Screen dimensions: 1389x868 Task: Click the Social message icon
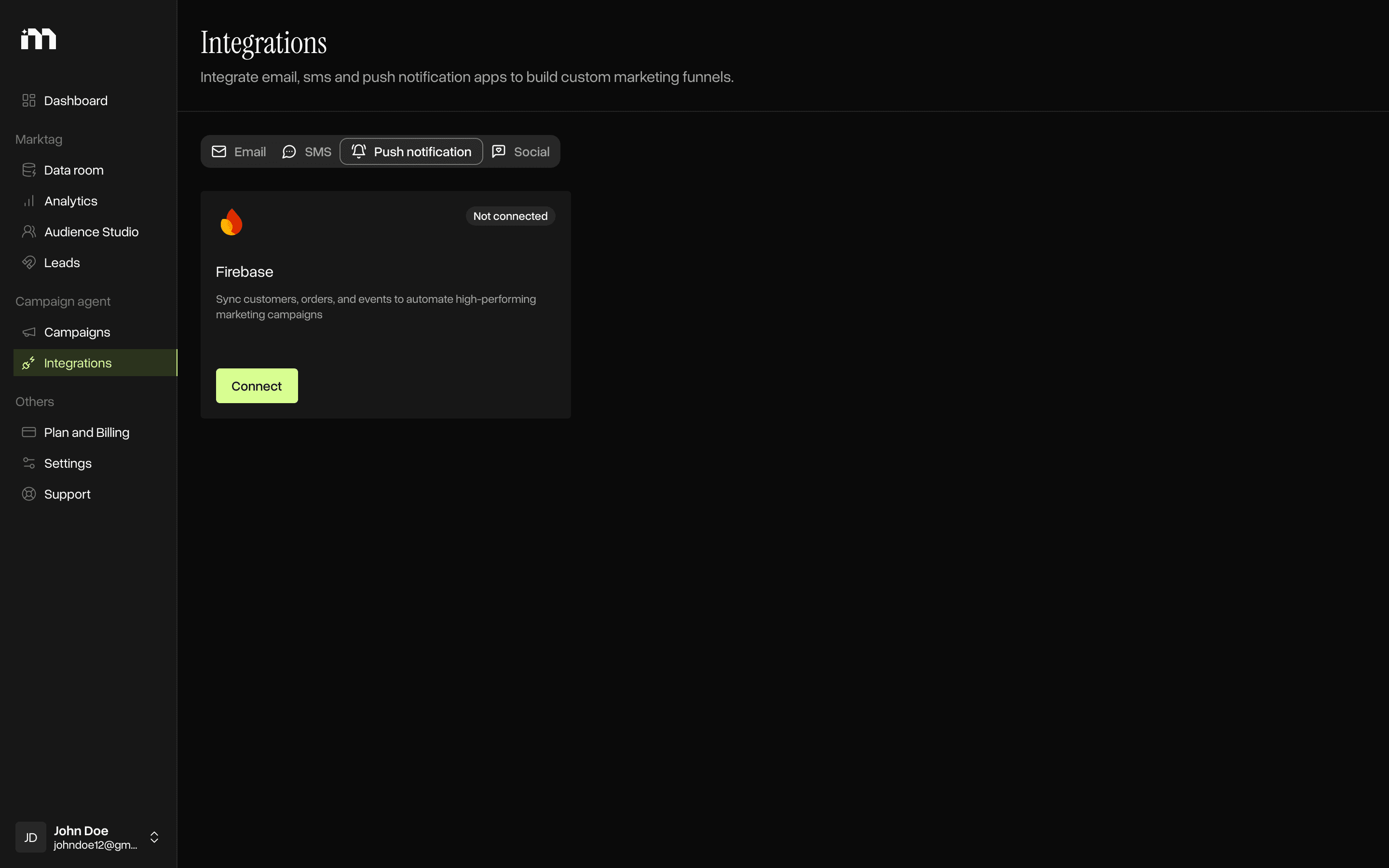(499, 151)
